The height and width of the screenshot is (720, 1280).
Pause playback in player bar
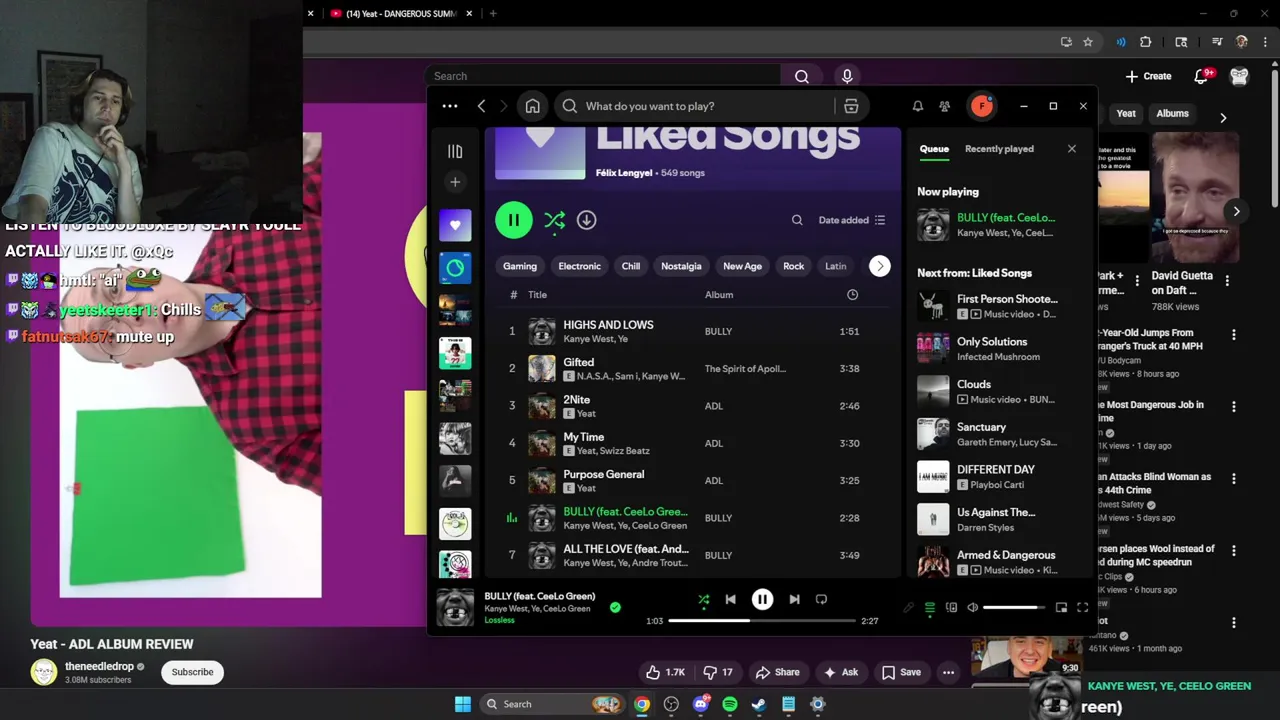pyautogui.click(x=762, y=600)
